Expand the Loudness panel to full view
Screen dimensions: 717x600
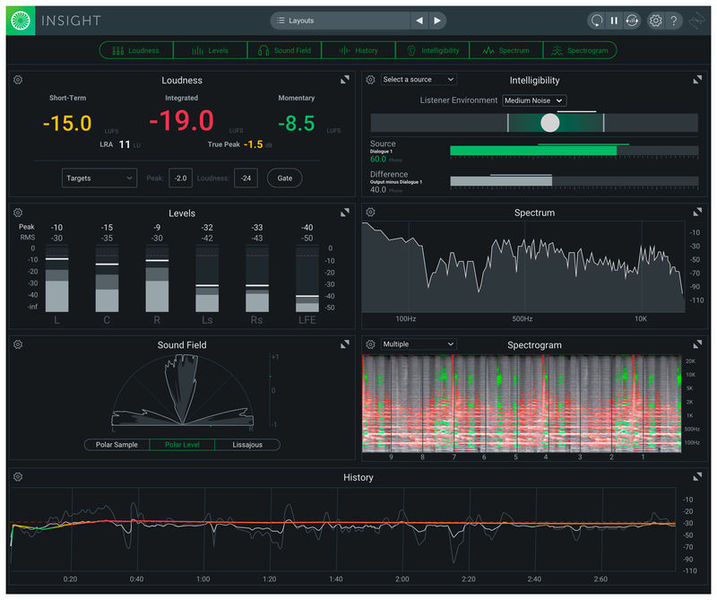pos(345,79)
